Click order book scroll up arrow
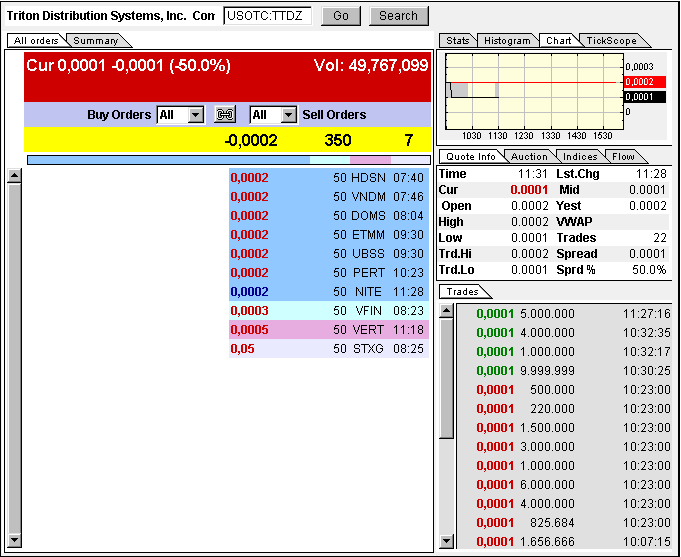 pos(14,176)
